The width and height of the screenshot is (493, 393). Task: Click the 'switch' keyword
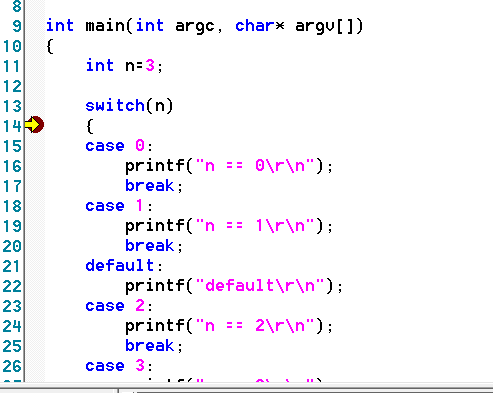tap(115, 106)
